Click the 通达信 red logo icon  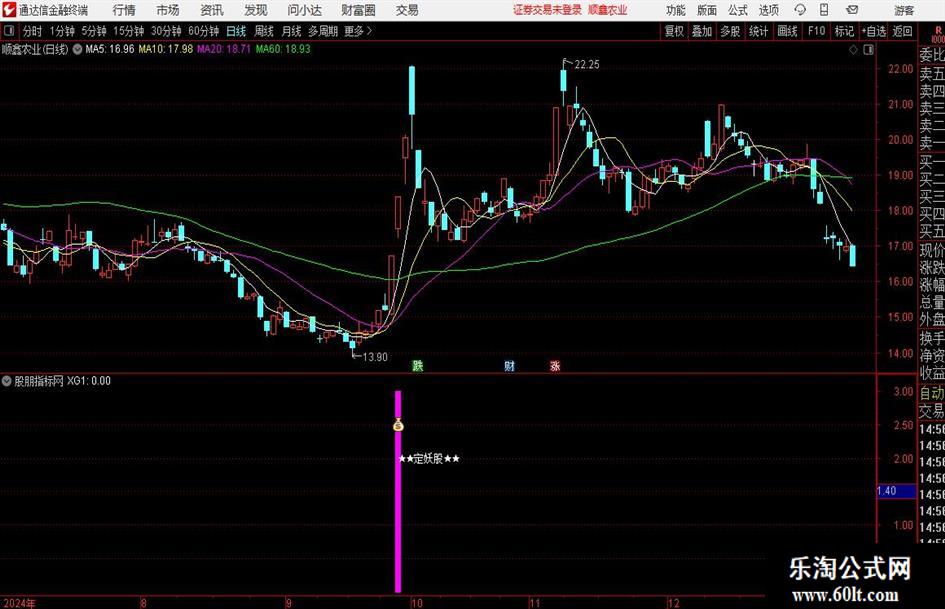(x=9, y=10)
